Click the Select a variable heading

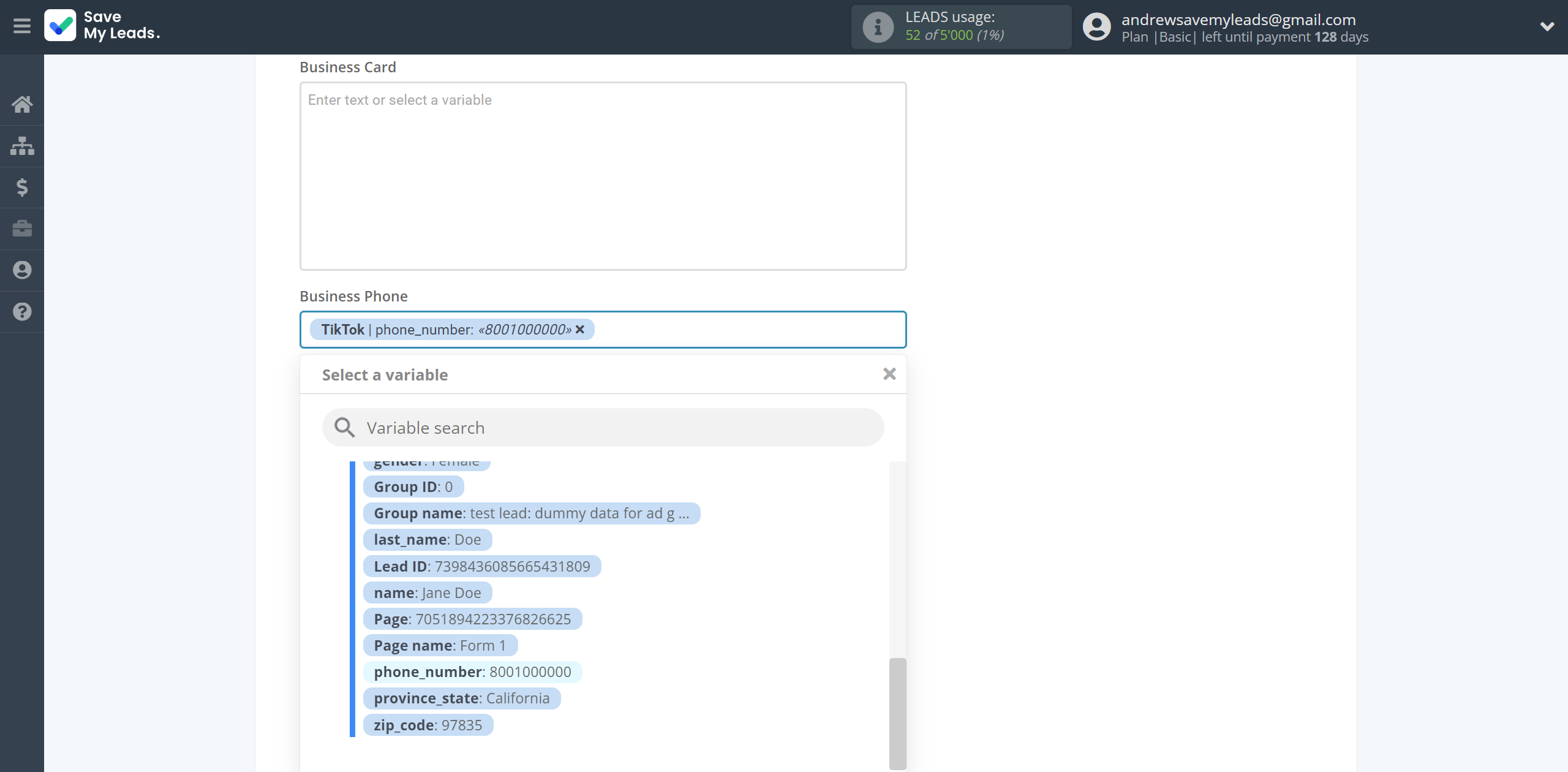[x=385, y=375]
